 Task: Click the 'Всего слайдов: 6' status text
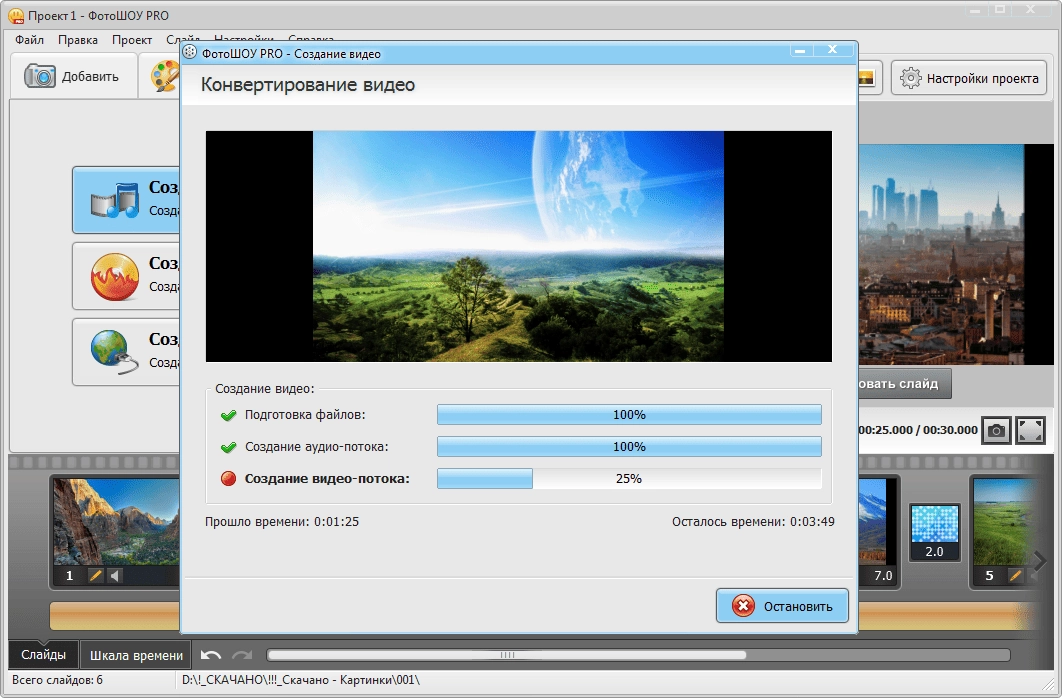58,680
